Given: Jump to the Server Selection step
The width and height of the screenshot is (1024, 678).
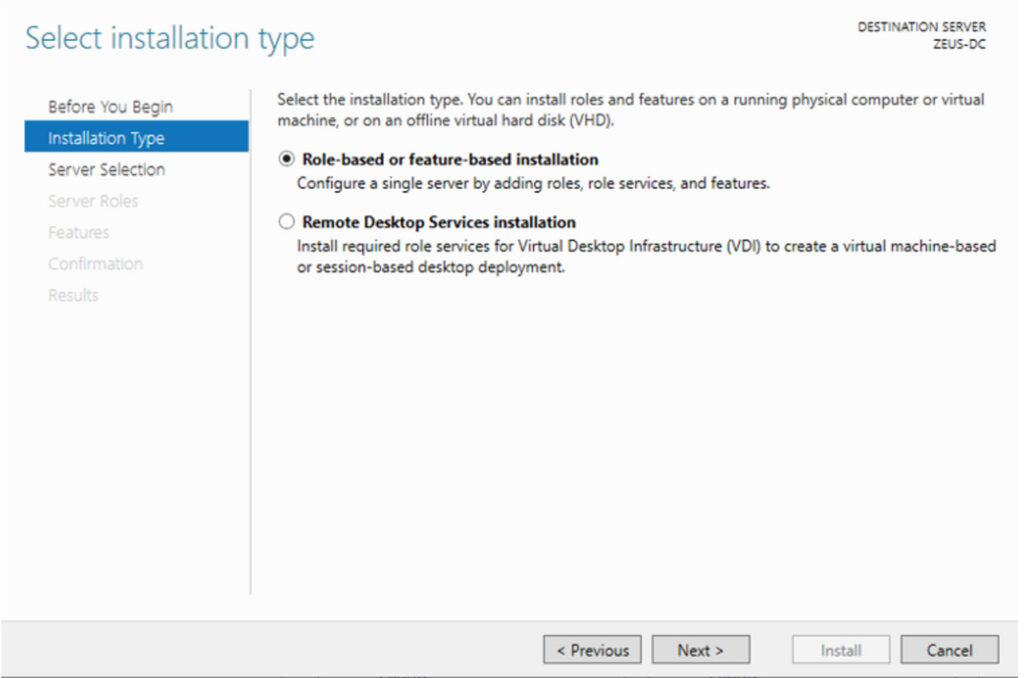Looking at the screenshot, I should click(106, 169).
